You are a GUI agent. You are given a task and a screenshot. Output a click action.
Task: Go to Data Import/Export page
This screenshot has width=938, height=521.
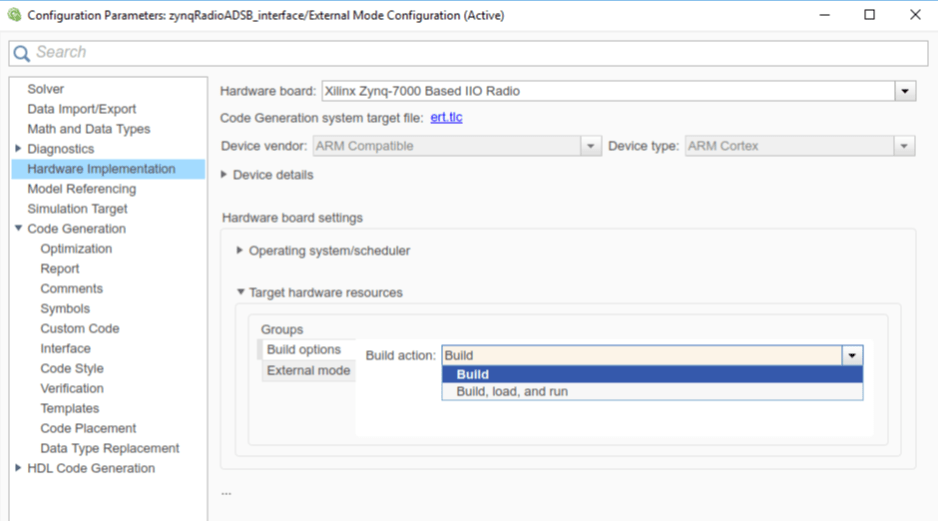[x=82, y=109]
